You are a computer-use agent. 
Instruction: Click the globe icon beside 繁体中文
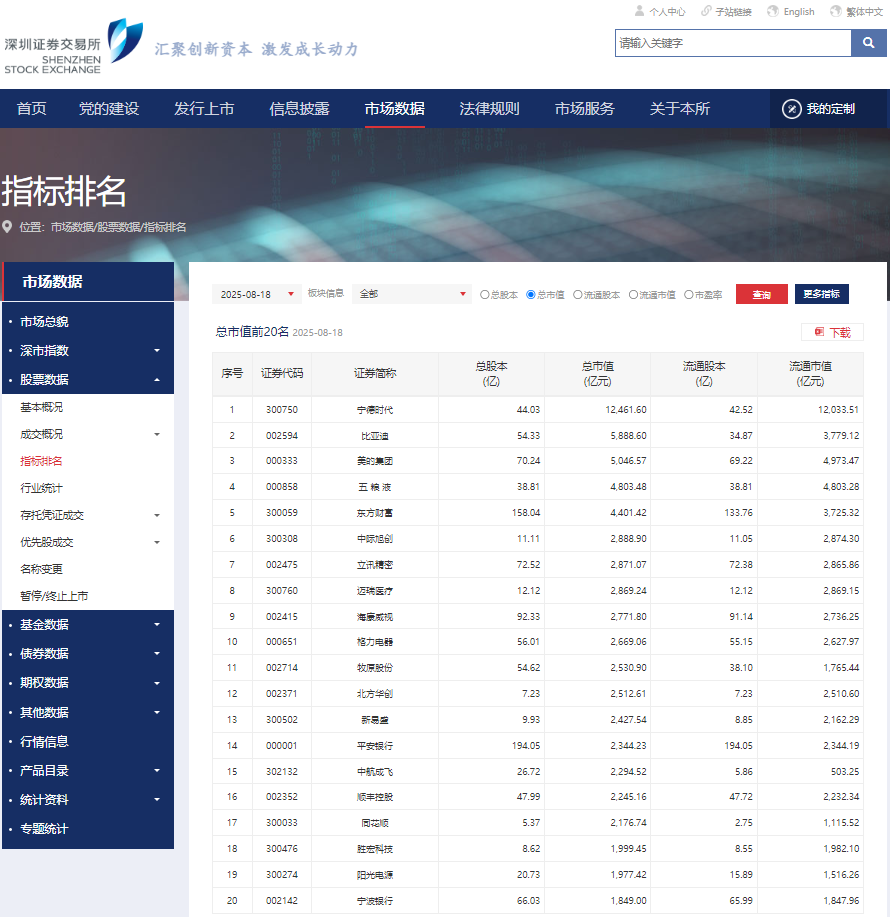pyautogui.click(x=836, y=11)
